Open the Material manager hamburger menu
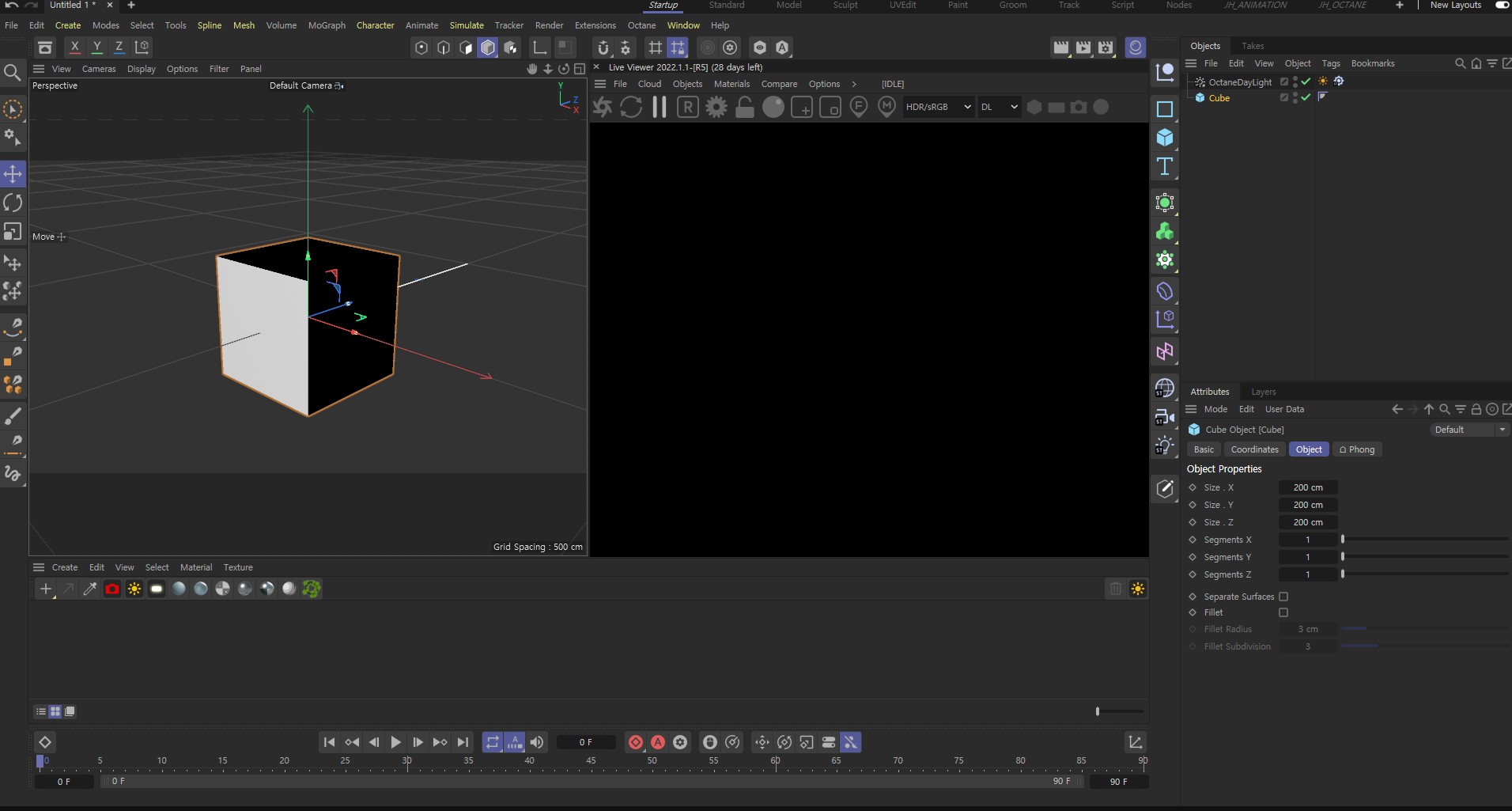Viewport: 1512px width, 811px height. [39, 567]
